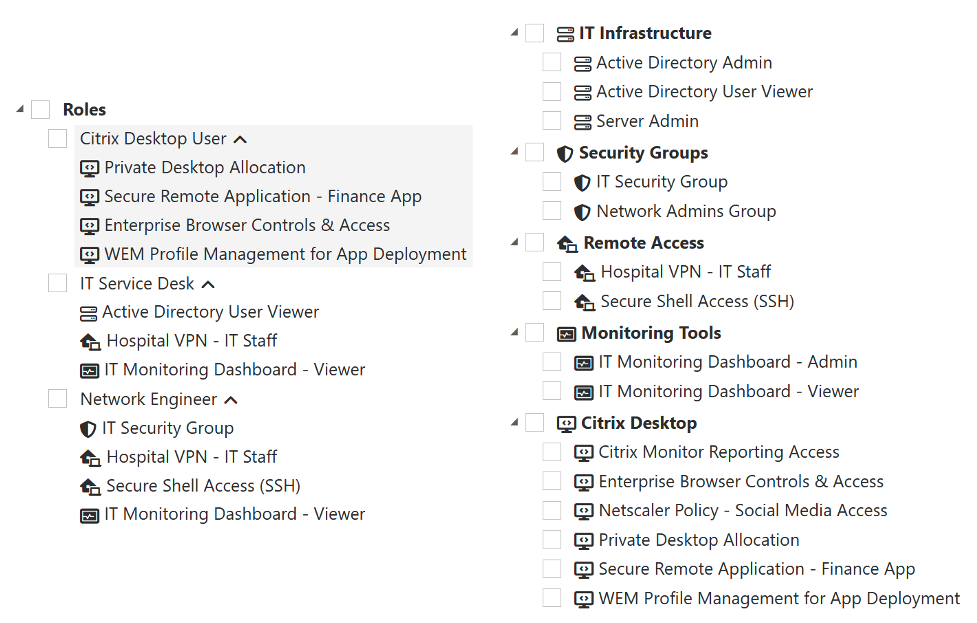Select Private Desktop Allocation under Citrix Desktop User
Viewport: 977px width, 623px height.
coord(204,168)
